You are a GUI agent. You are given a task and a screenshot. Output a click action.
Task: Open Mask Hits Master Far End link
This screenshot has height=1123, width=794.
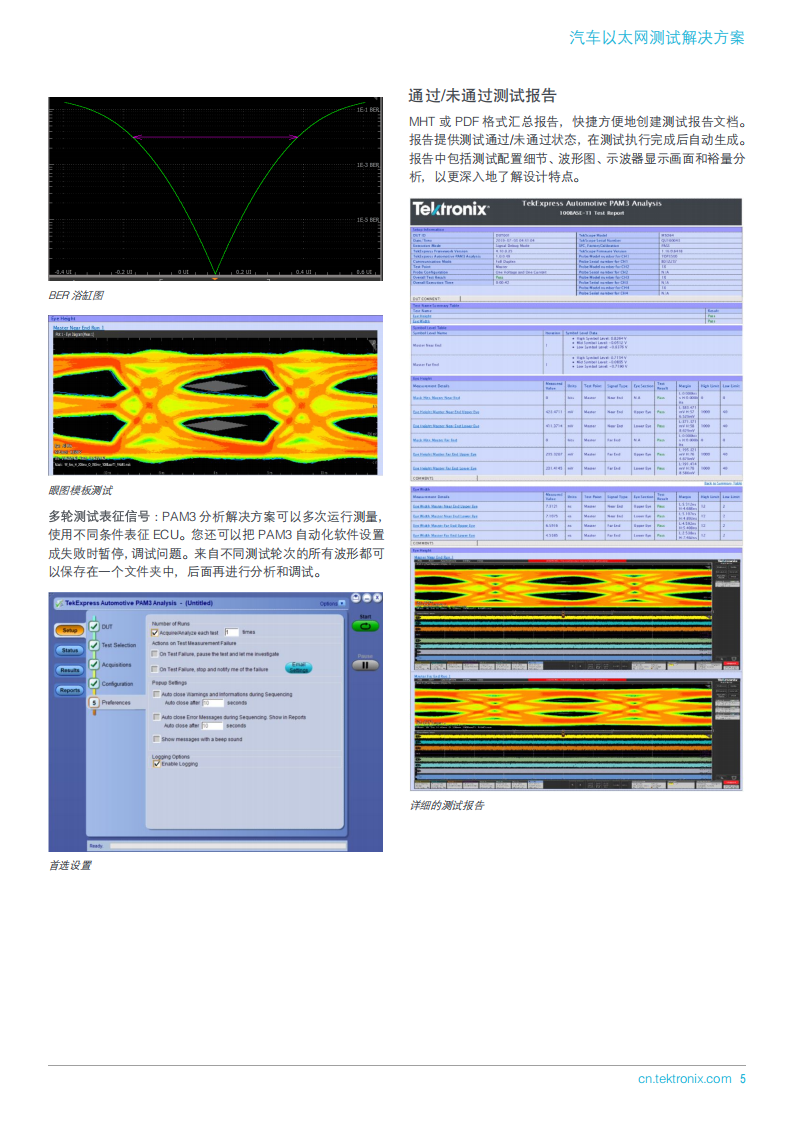(x=435, y=440)
